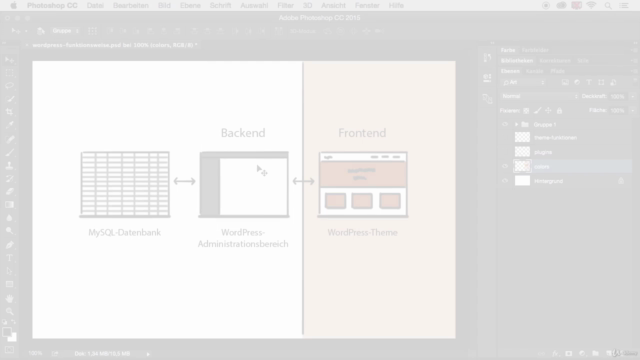This screenshot has width=640, height=360.
Task: Hide the colors layer
Action: point(505,167)
